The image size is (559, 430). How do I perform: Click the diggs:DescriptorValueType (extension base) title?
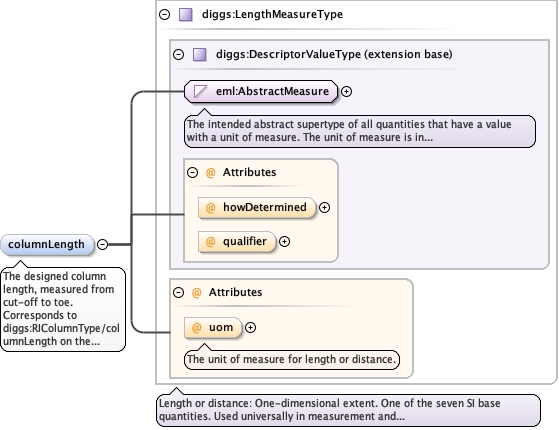point(334,55)
